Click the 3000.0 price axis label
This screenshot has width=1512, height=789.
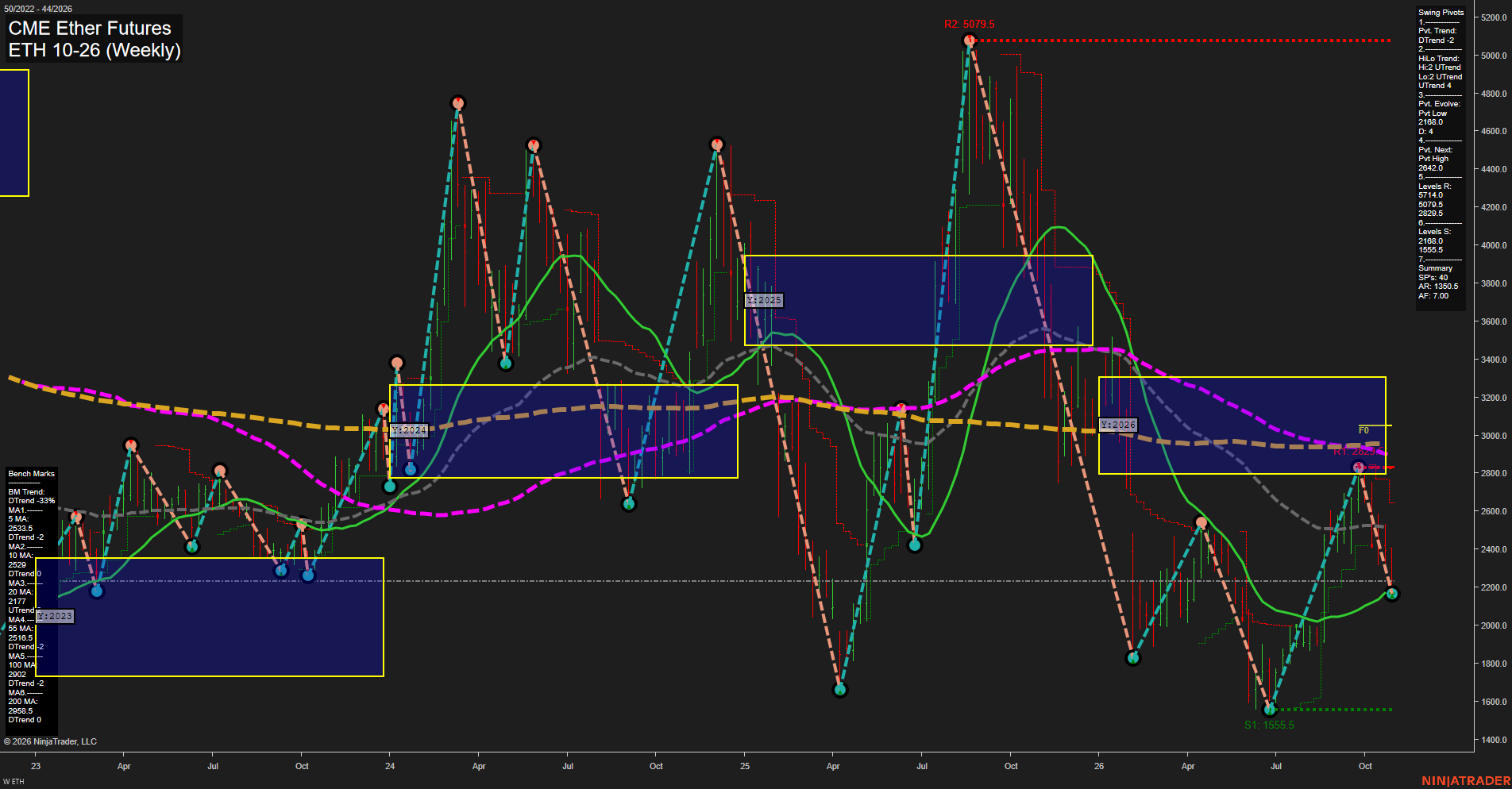(x=1493, y=436)
